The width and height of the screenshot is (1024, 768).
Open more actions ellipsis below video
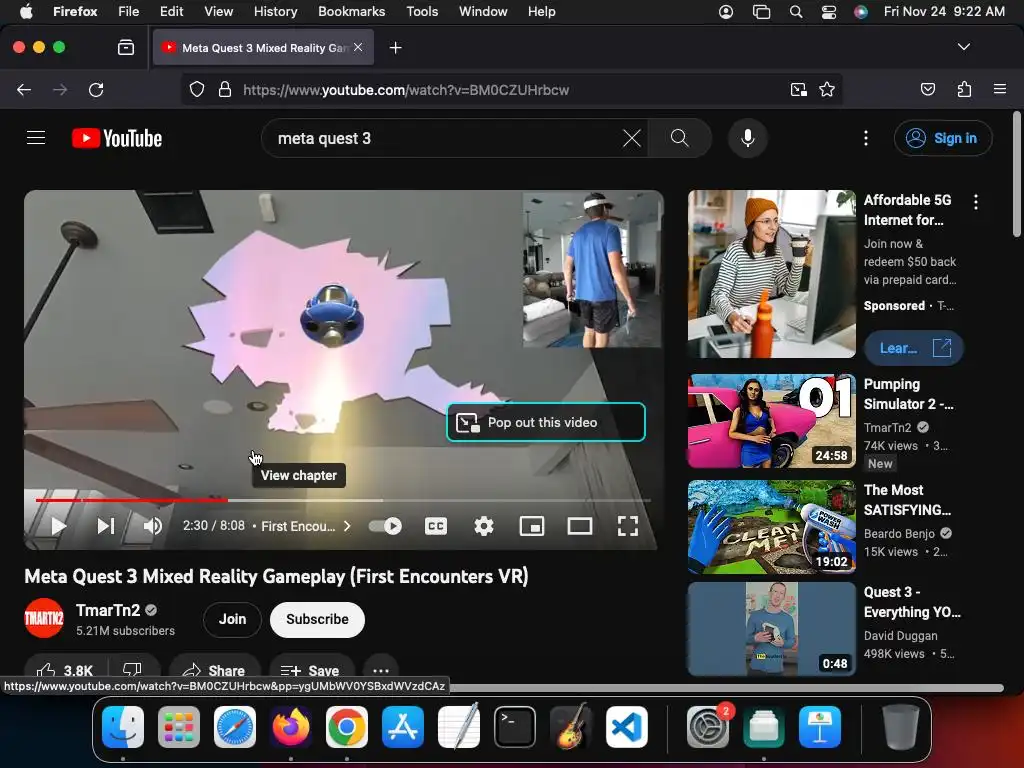[x=381, y=670]
